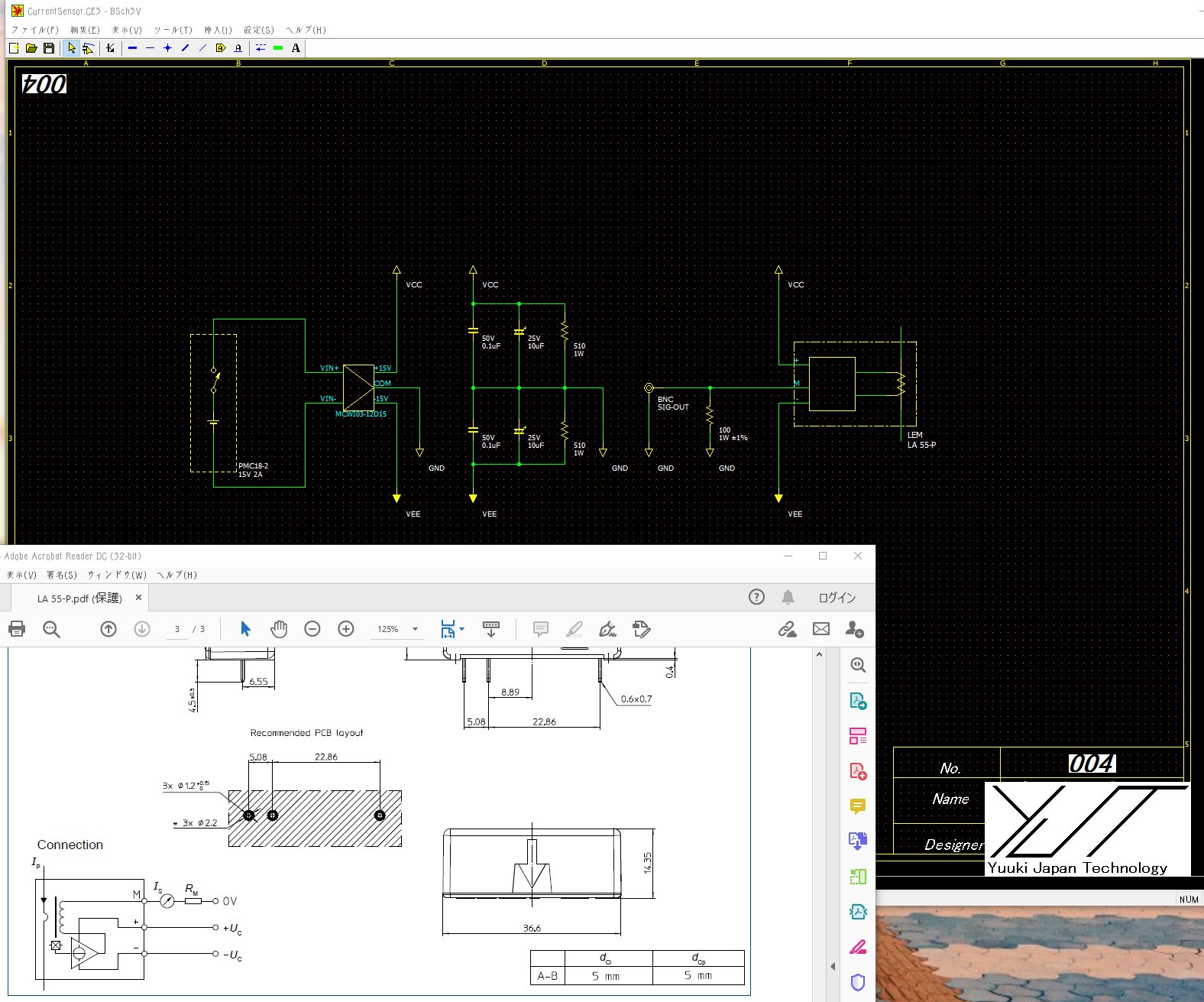Toggle the arrow selector tool in BSch3V
This screenshot has height=1002, width=1204.
[72, 48]
